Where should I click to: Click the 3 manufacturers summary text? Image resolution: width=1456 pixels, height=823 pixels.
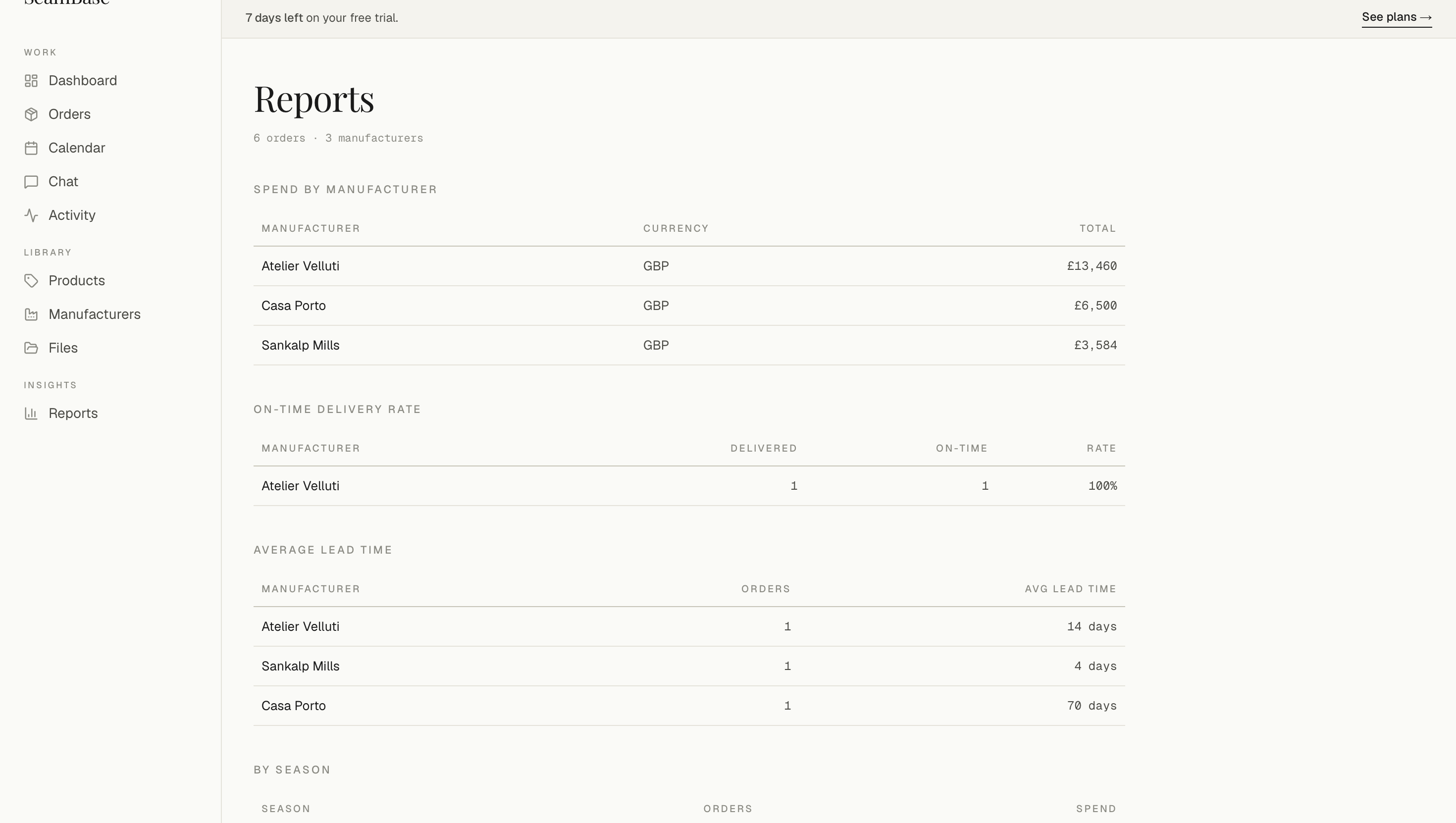point(374,139)
